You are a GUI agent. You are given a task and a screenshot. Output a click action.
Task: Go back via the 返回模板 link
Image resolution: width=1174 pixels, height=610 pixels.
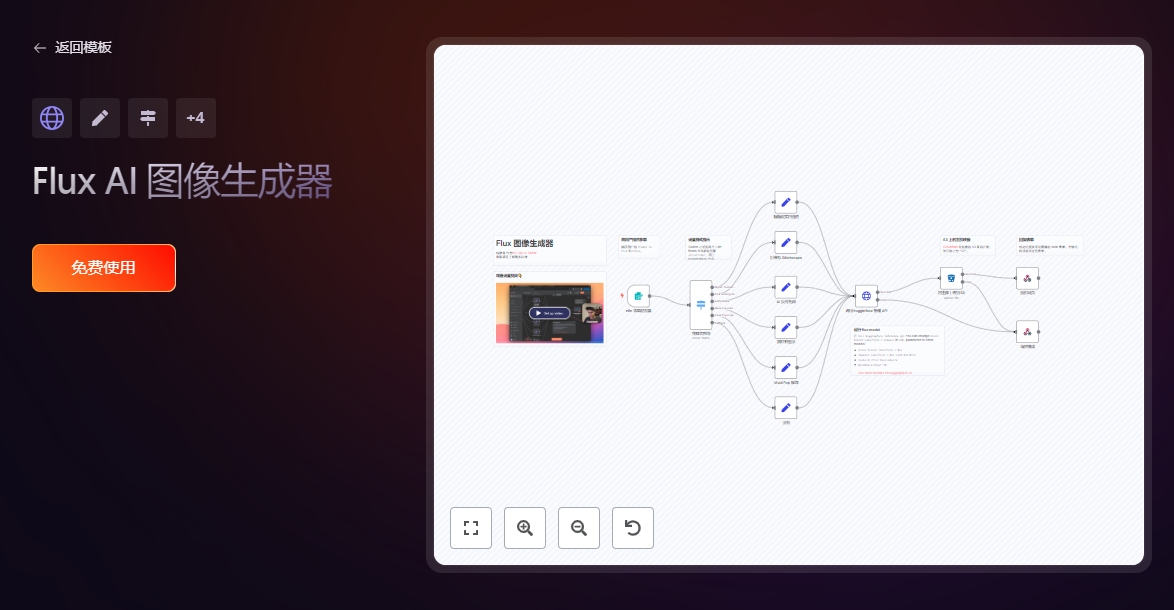72,48
